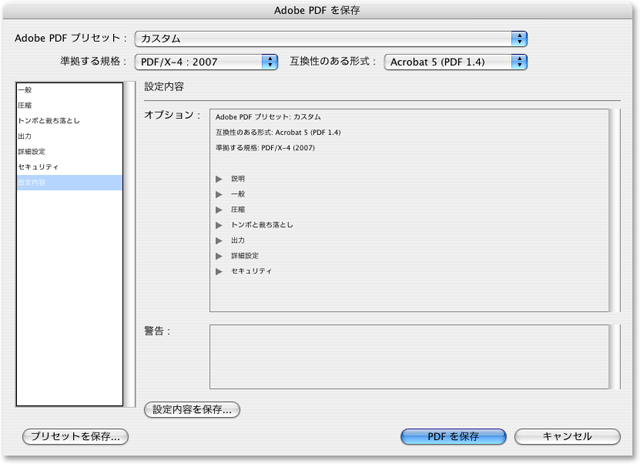
Task: Open the 互換性のある形式 Acrobat 5 dropdown
Action: point(455,62)
